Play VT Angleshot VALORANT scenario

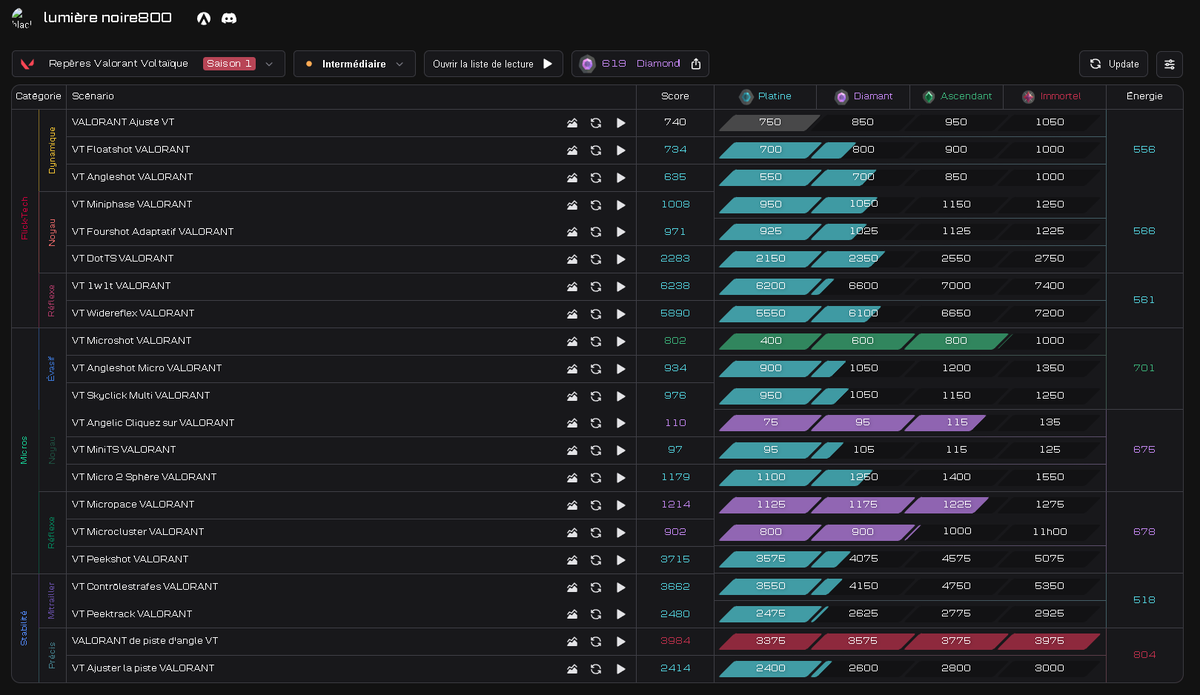pyautogui.click(x=621, y=177)
